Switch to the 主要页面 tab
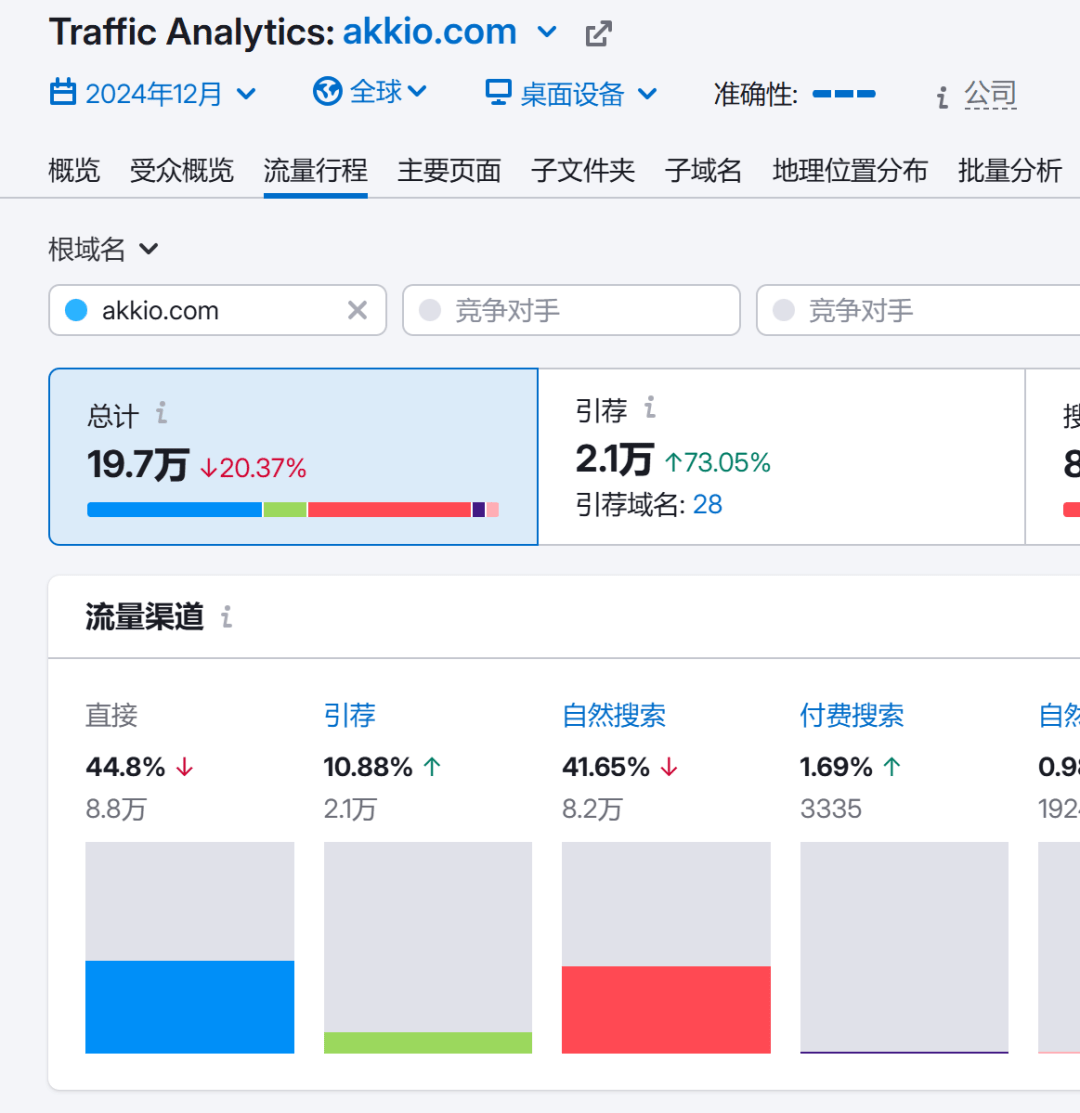The image size is (1080, 1113). (449, 170)
